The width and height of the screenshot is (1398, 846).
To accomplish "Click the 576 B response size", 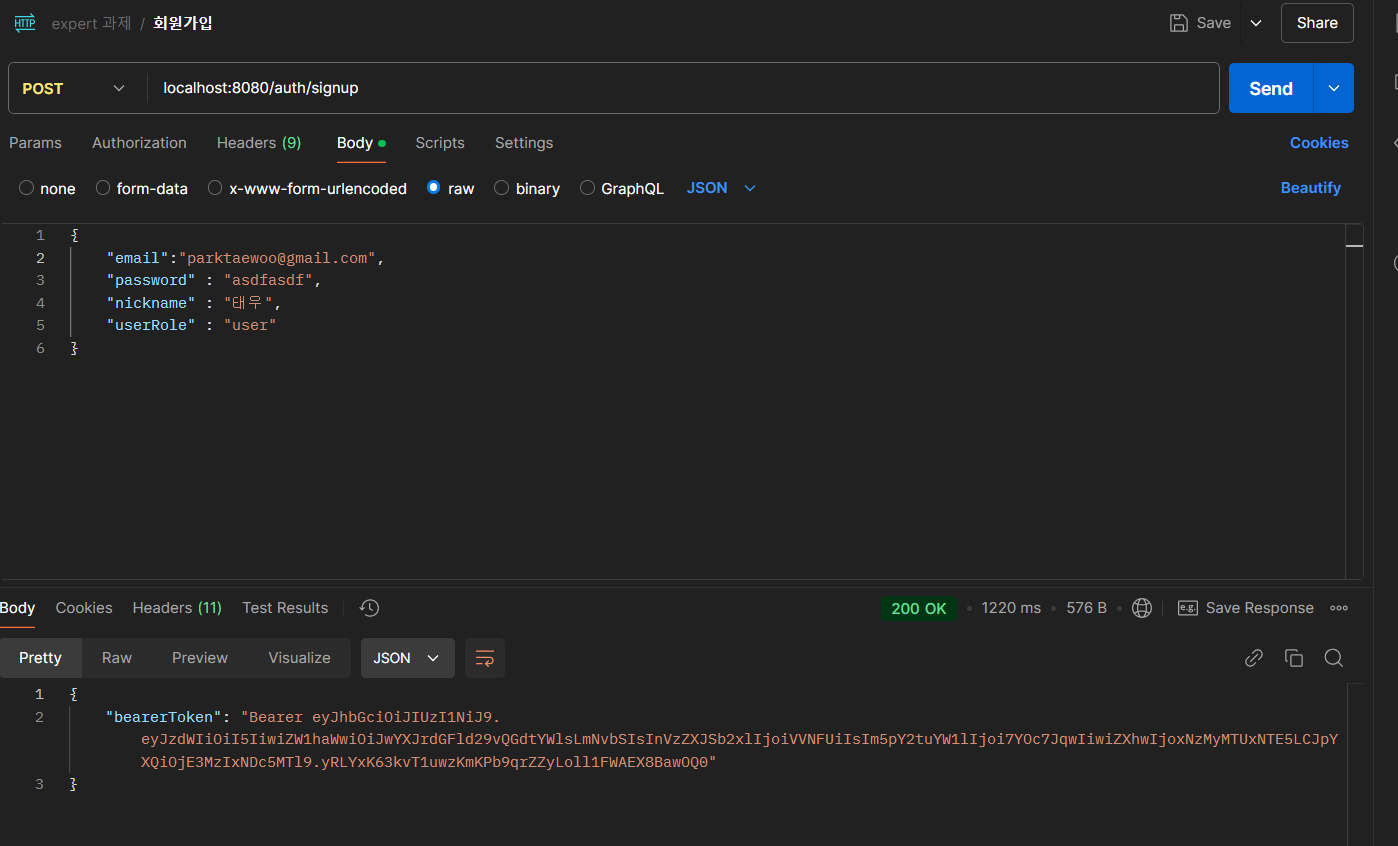I will pos(1086,608).
